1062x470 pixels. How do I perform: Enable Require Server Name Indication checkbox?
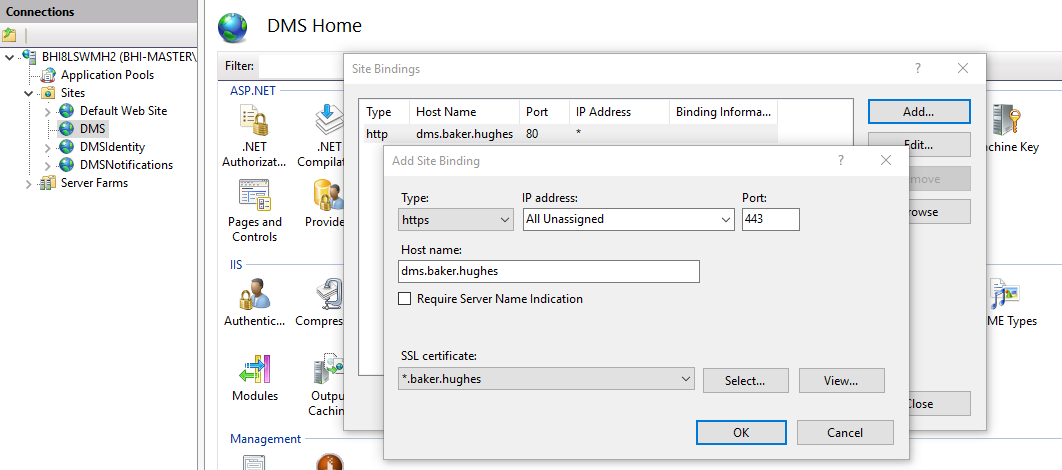click(x=405, y=299)
